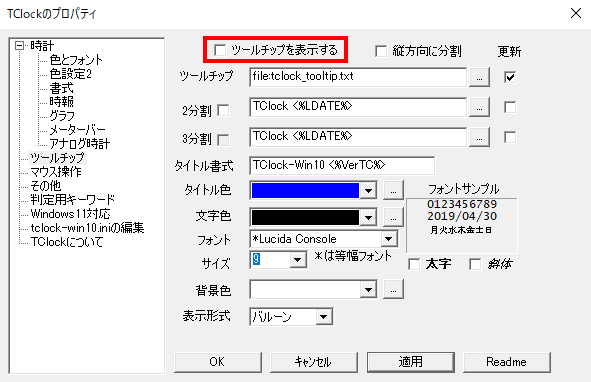Open TClockについて in the tree

tap(67, 242)
